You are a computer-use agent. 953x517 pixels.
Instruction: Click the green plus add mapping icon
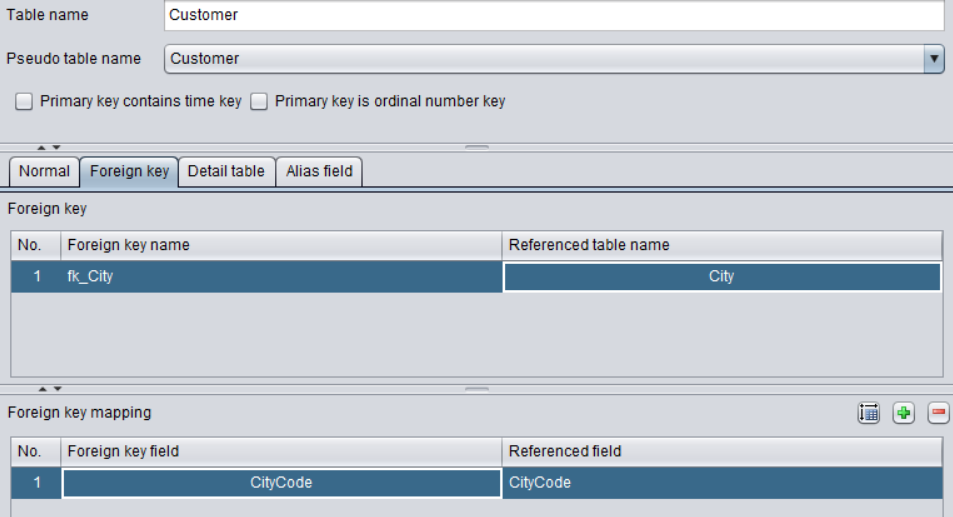pos(904,413)
